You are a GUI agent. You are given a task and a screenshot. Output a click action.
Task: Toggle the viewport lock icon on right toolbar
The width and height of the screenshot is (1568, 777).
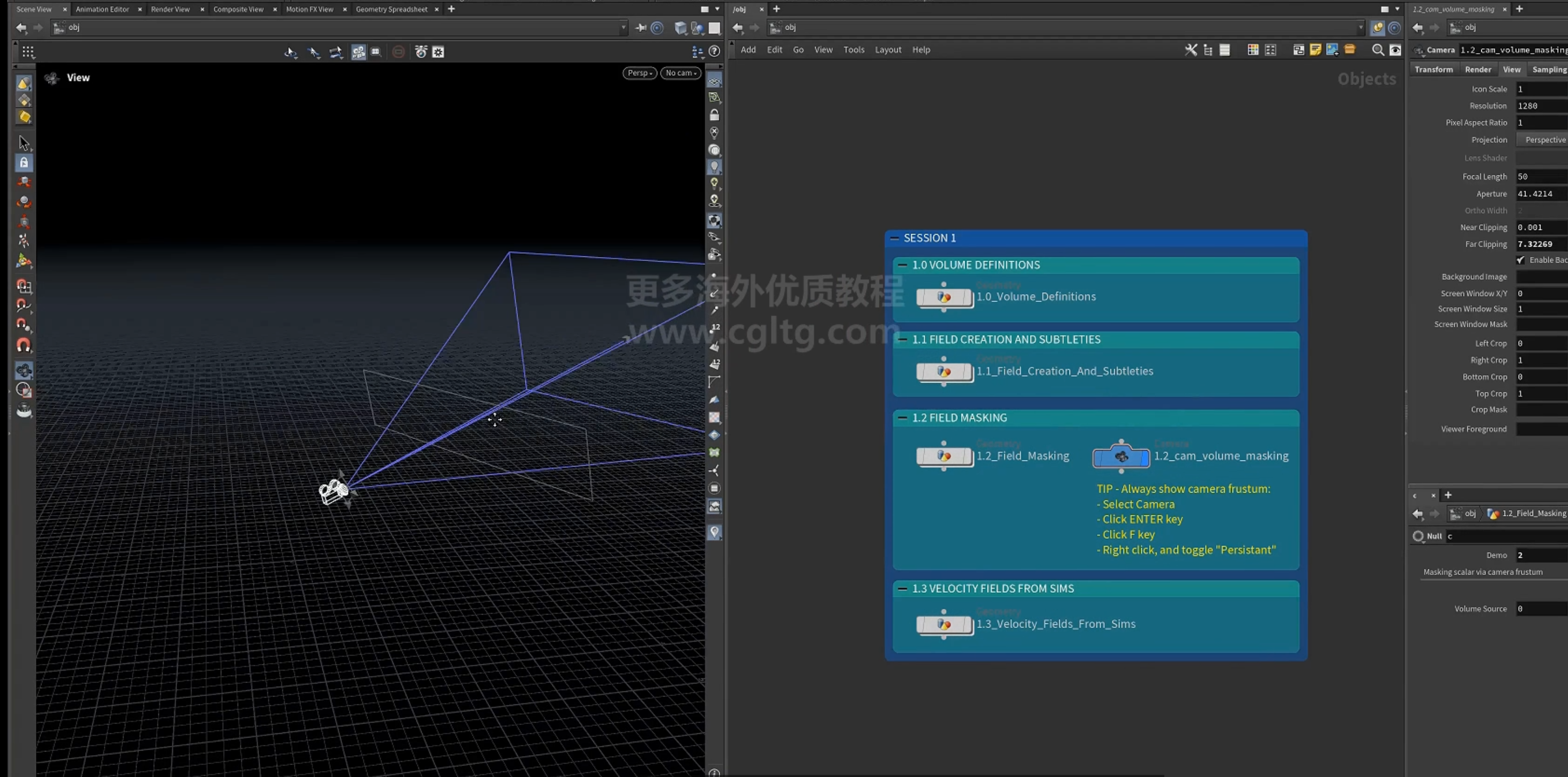[x=714, y=115]
